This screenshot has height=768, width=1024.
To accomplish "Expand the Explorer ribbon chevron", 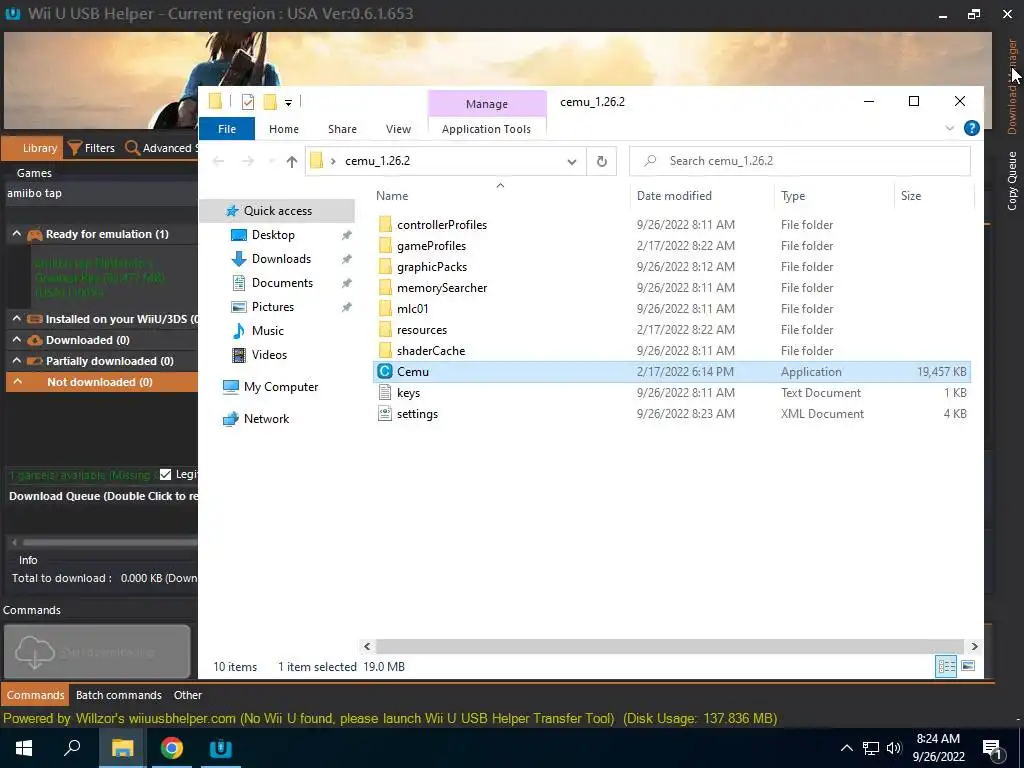I will click(x=950, y=128).
